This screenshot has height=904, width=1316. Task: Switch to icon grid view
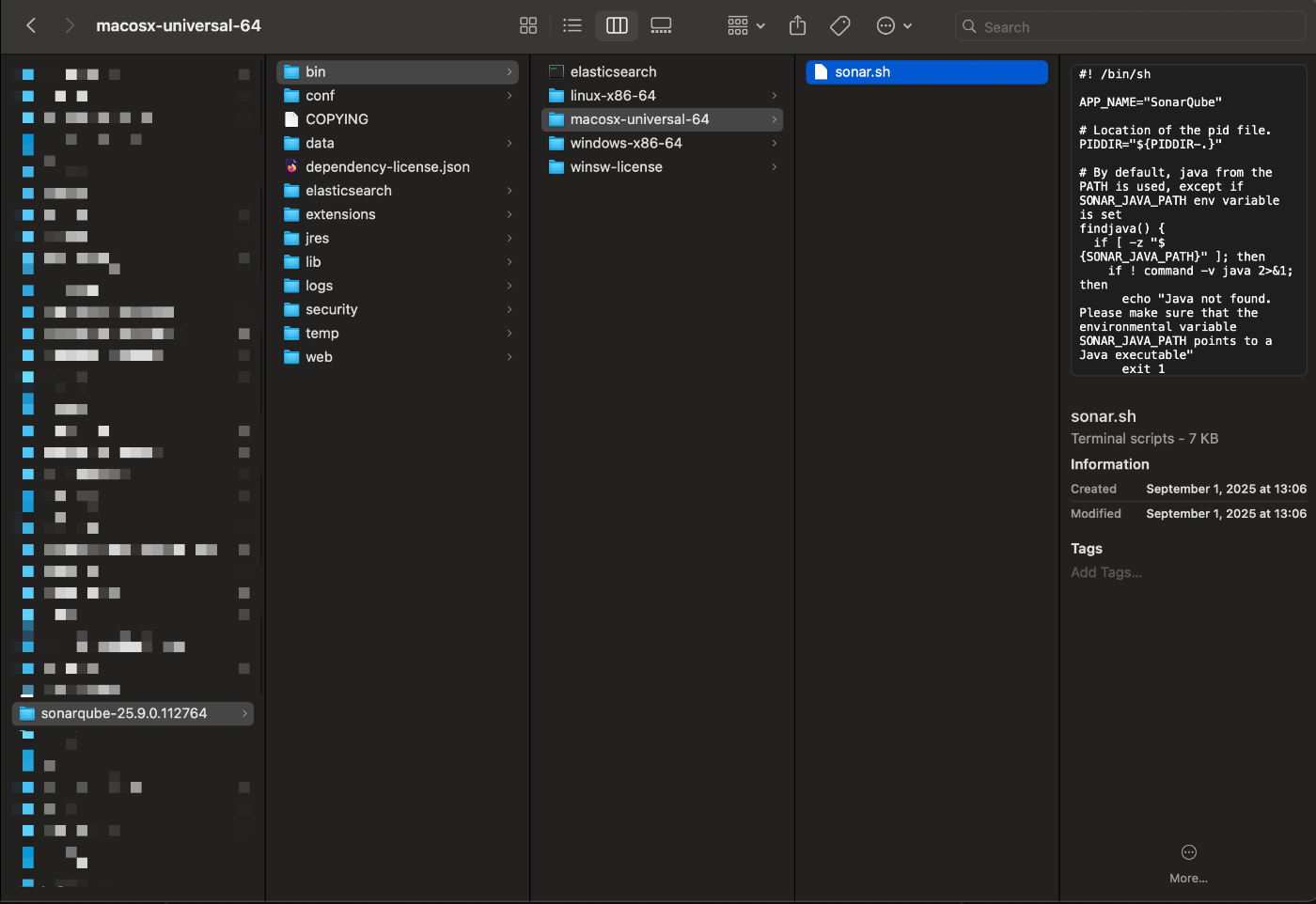(x=528, y=25)
